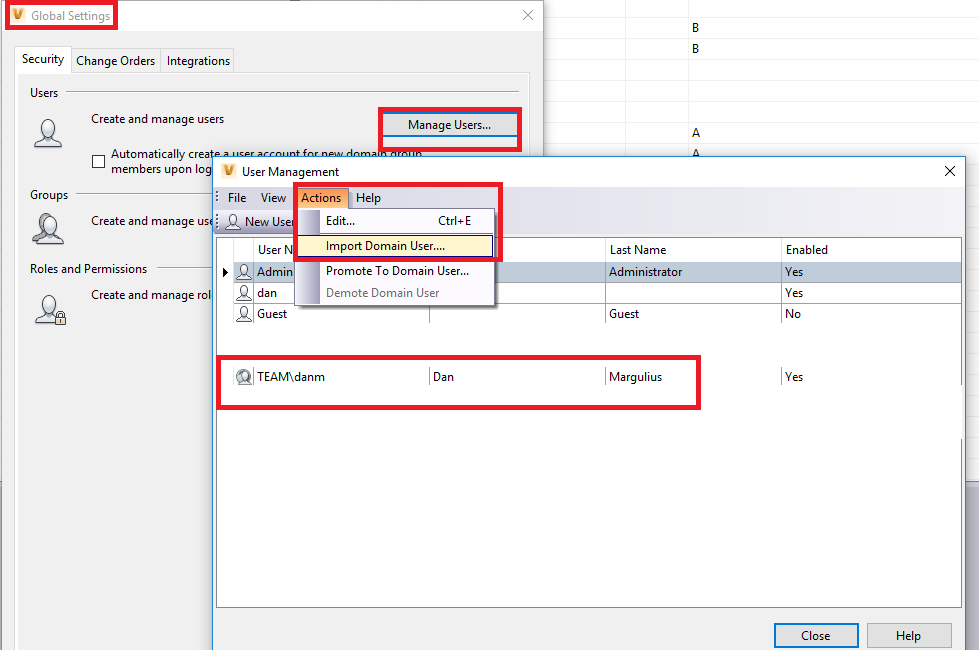Screen dimensions: 979x650
Task: Click the user icon next to dan
Action: coord(244,293)
